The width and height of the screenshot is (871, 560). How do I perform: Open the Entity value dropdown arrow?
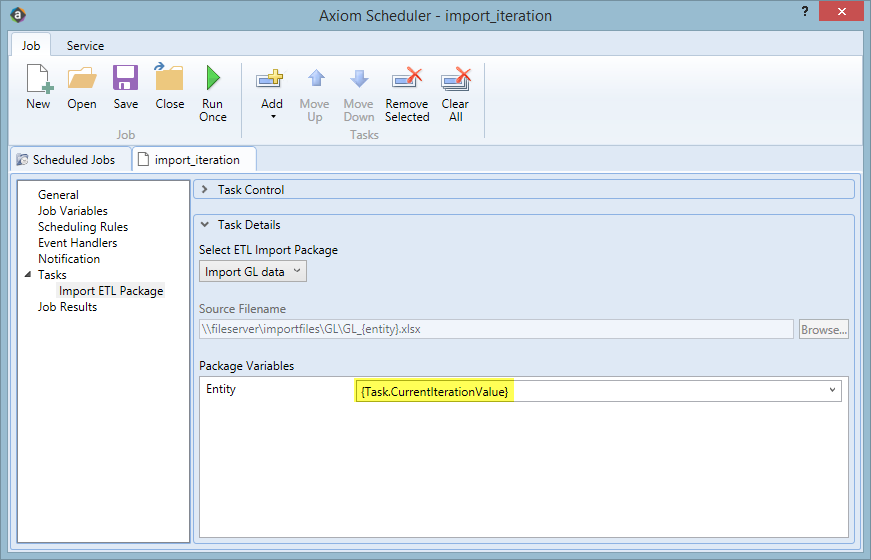point(832,390)
